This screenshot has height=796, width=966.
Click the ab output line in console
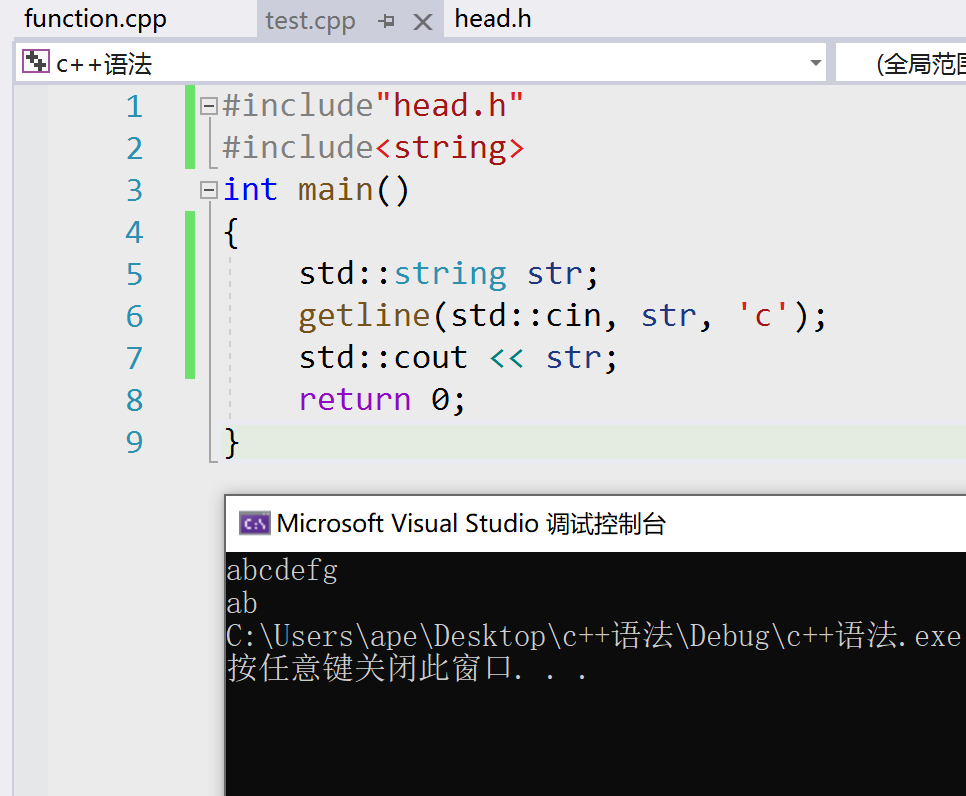point(242,603)
